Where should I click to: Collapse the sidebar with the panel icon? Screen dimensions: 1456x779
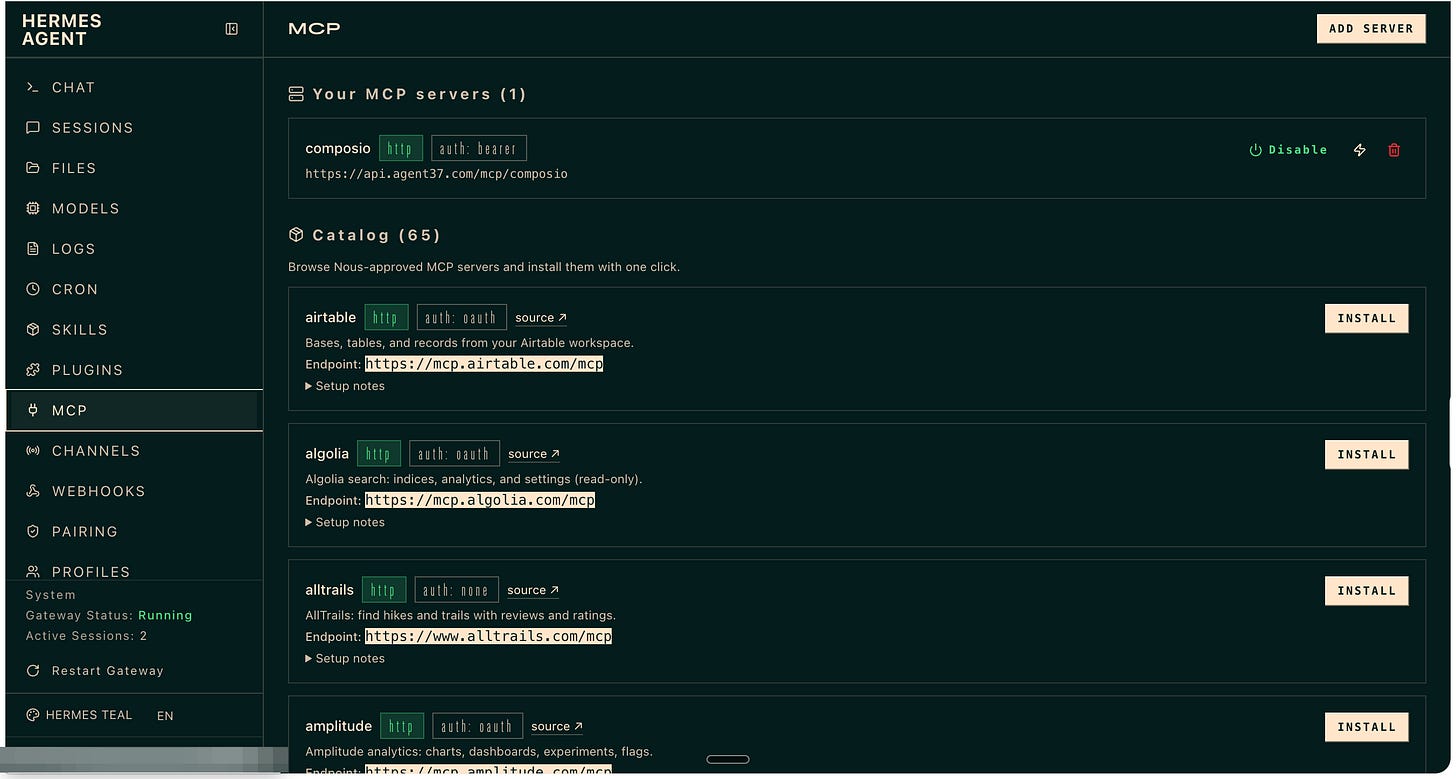click(x=232, y=29)
